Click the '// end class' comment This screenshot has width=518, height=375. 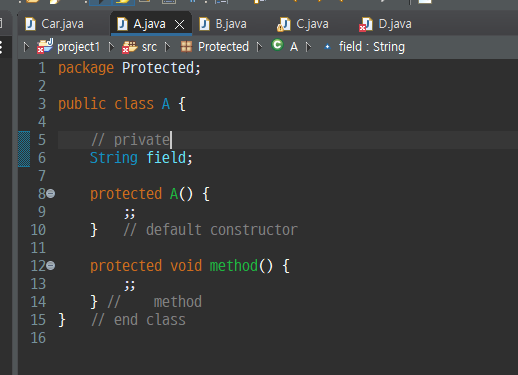coord(138,320)
